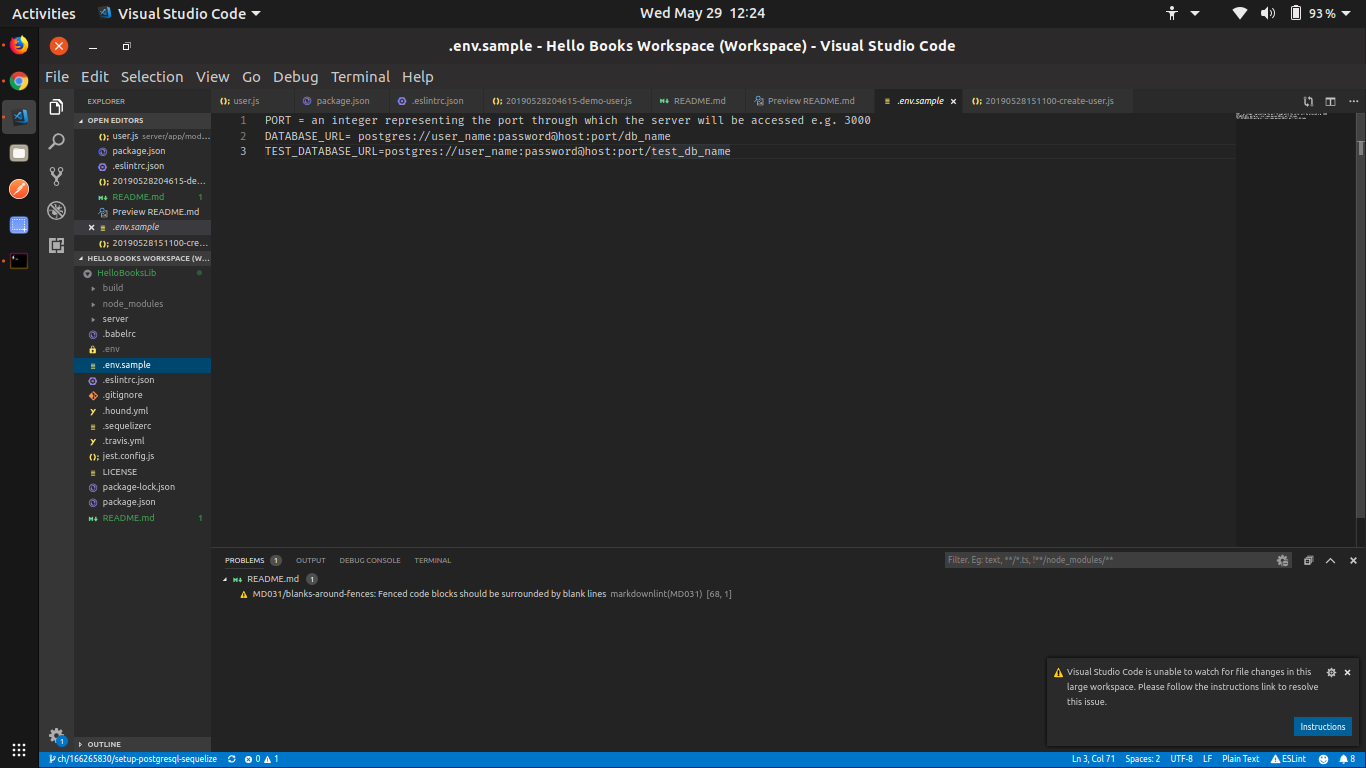Change LF end of line sequence
This screenshot has width=1366, height=768.
point(1207,759)
